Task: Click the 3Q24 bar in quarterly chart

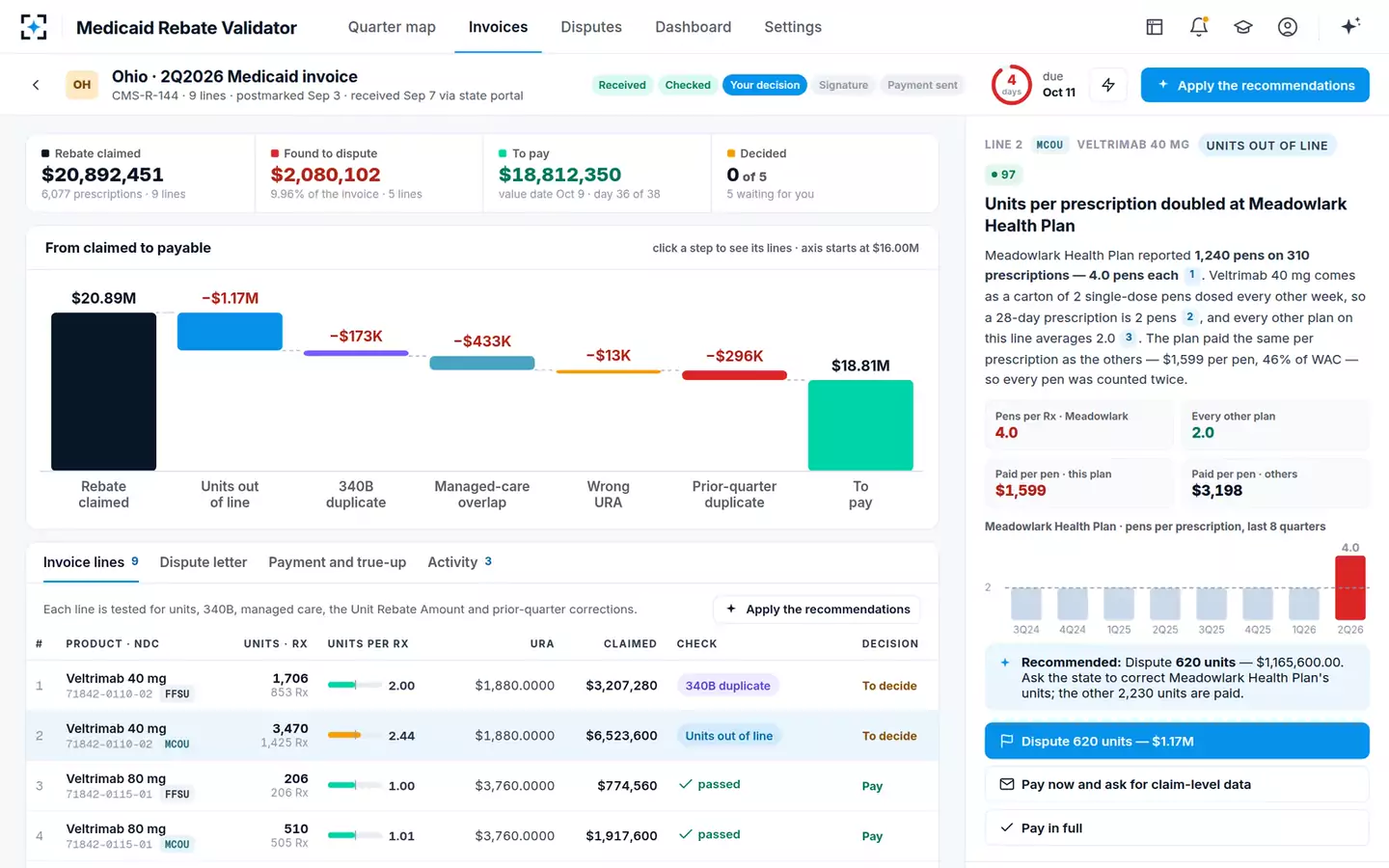Action: [1026, 604]
